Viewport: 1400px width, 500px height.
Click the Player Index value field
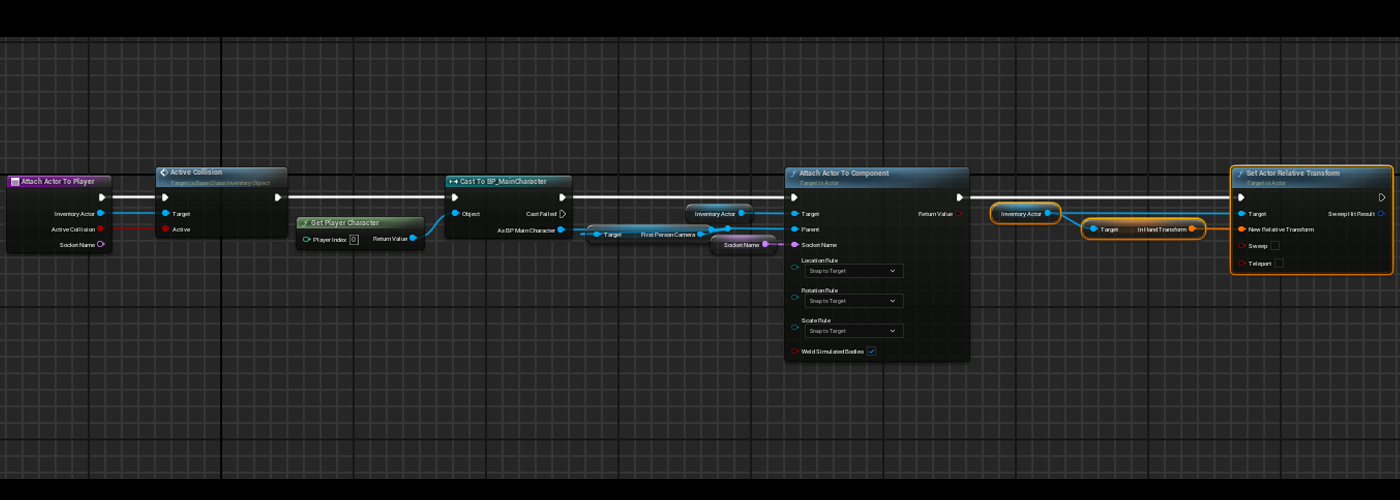(x=354, y=239)
